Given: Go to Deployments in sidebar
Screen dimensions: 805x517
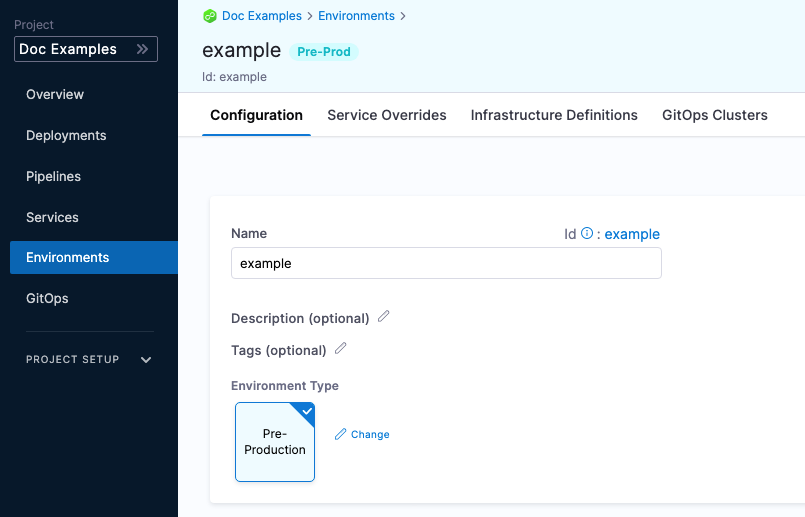Looking at the screenshot, I should (66, 135).
